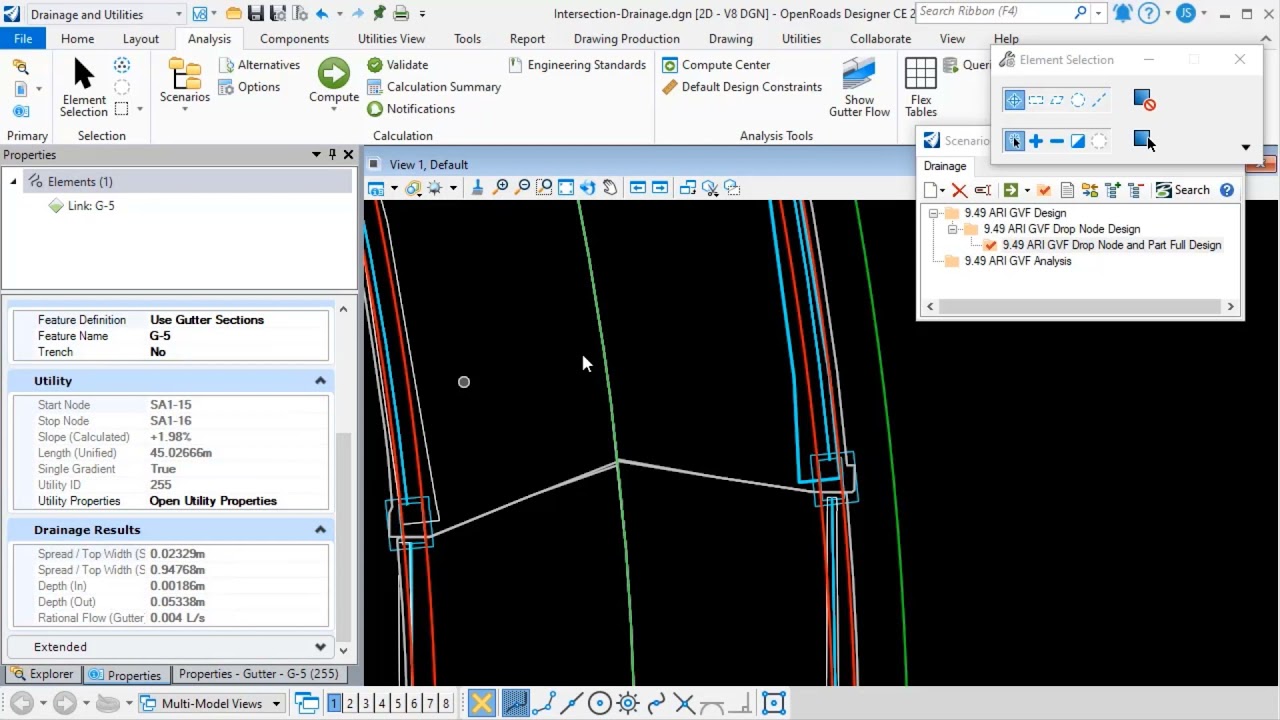Screen dimensions: 1280x720
Task: Collapse the Utility properties section
Action: pyautogui.click(x=320, y=381)
